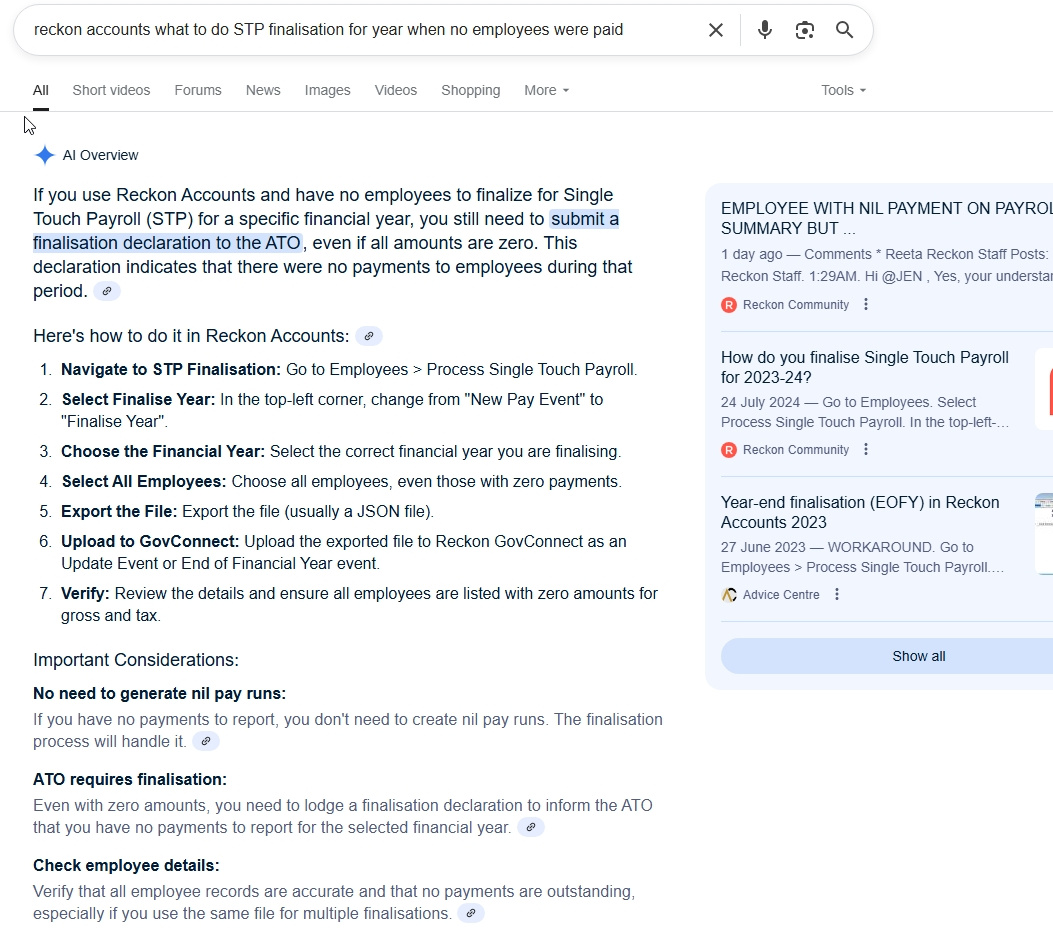1053x932 pixels.
Task: Select the All results tab
Action: click(x=41, y=91)
